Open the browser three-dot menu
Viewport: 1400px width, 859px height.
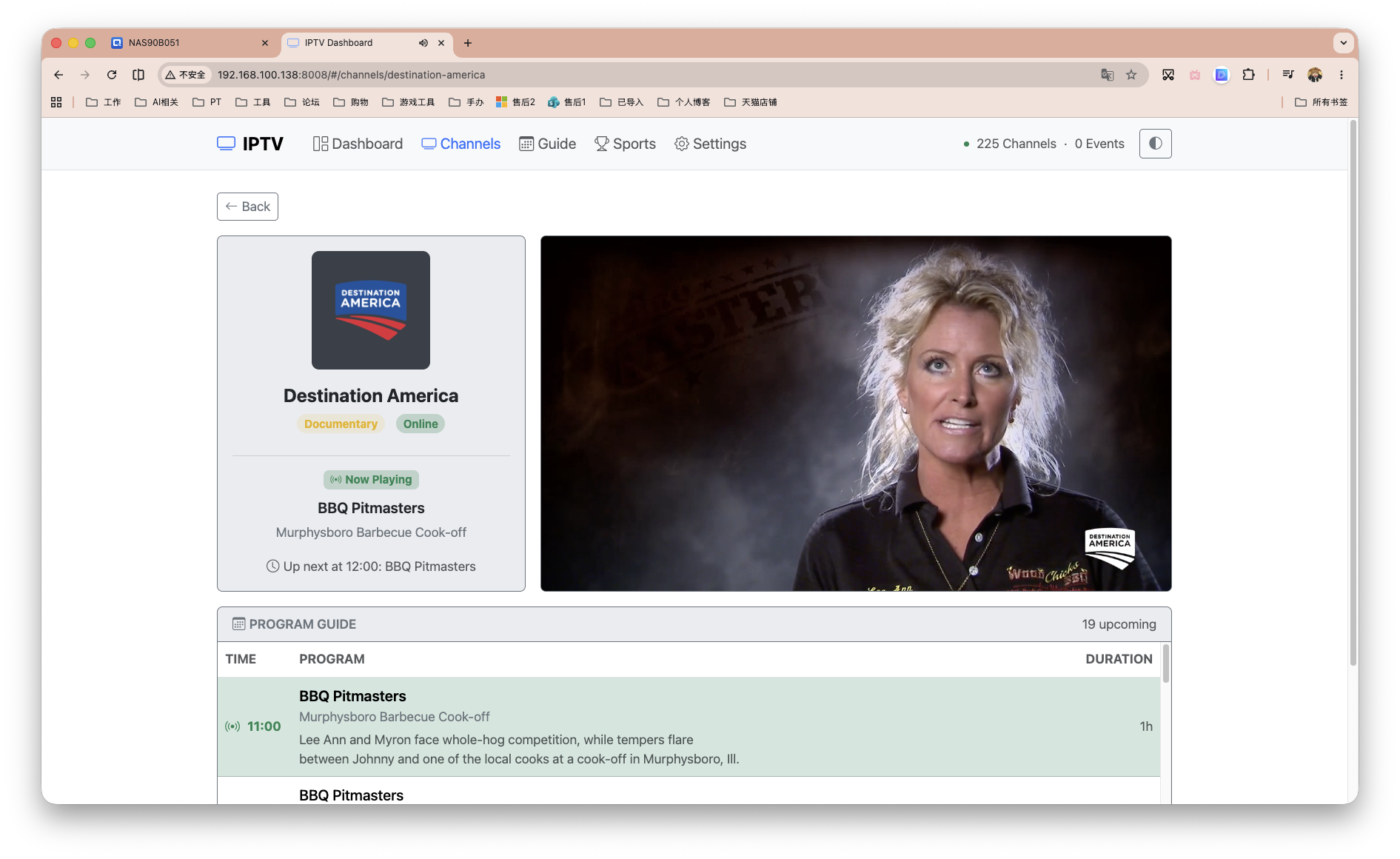tap(1342, 75)
